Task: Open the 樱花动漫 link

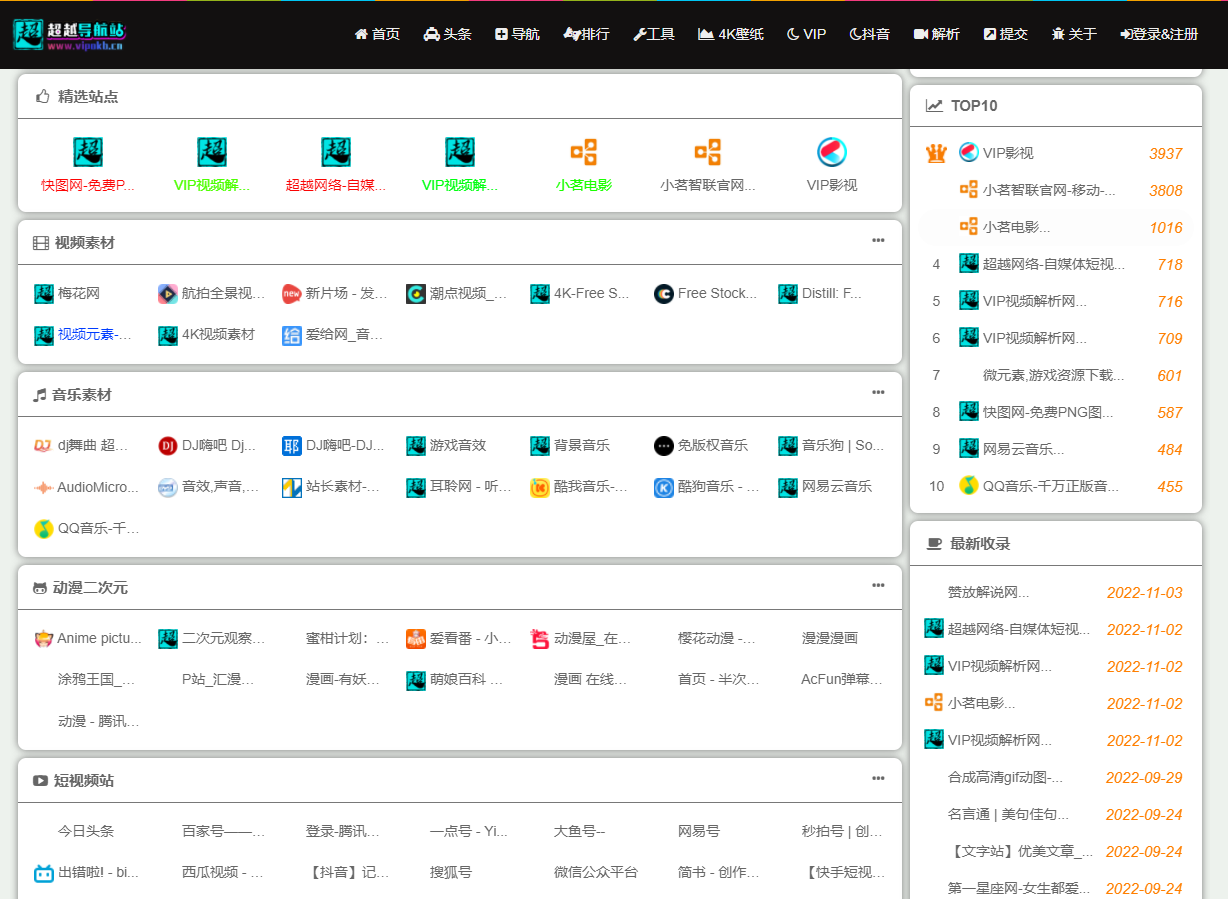Action: pyautogui.click(x=717, y=639)
